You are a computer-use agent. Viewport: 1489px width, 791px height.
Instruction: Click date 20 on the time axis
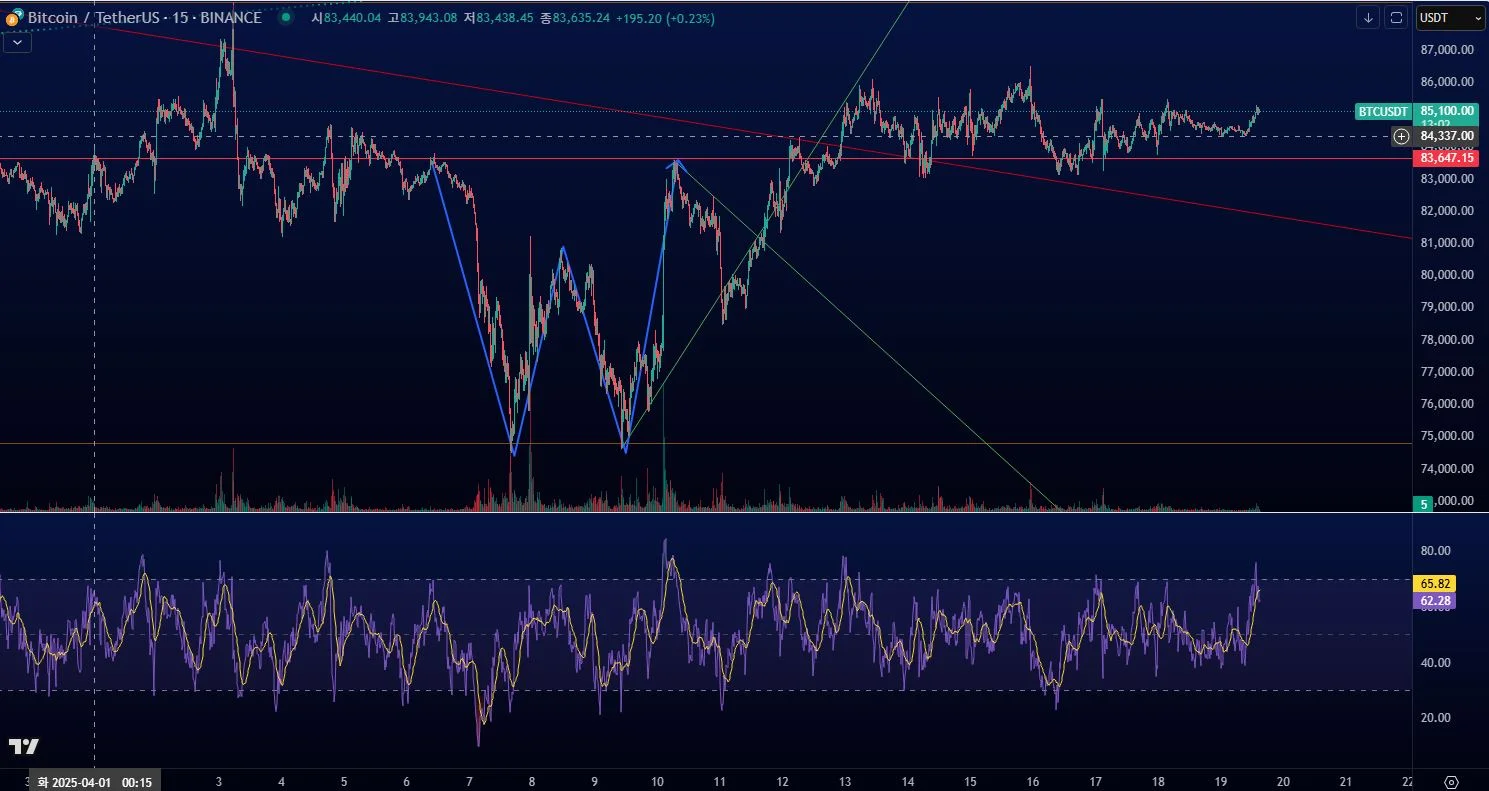[1283, 781]
